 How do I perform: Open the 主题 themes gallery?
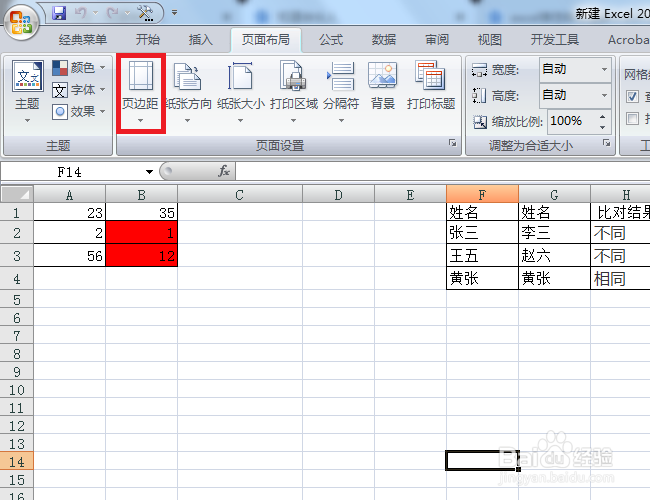[x=27, y=91]
